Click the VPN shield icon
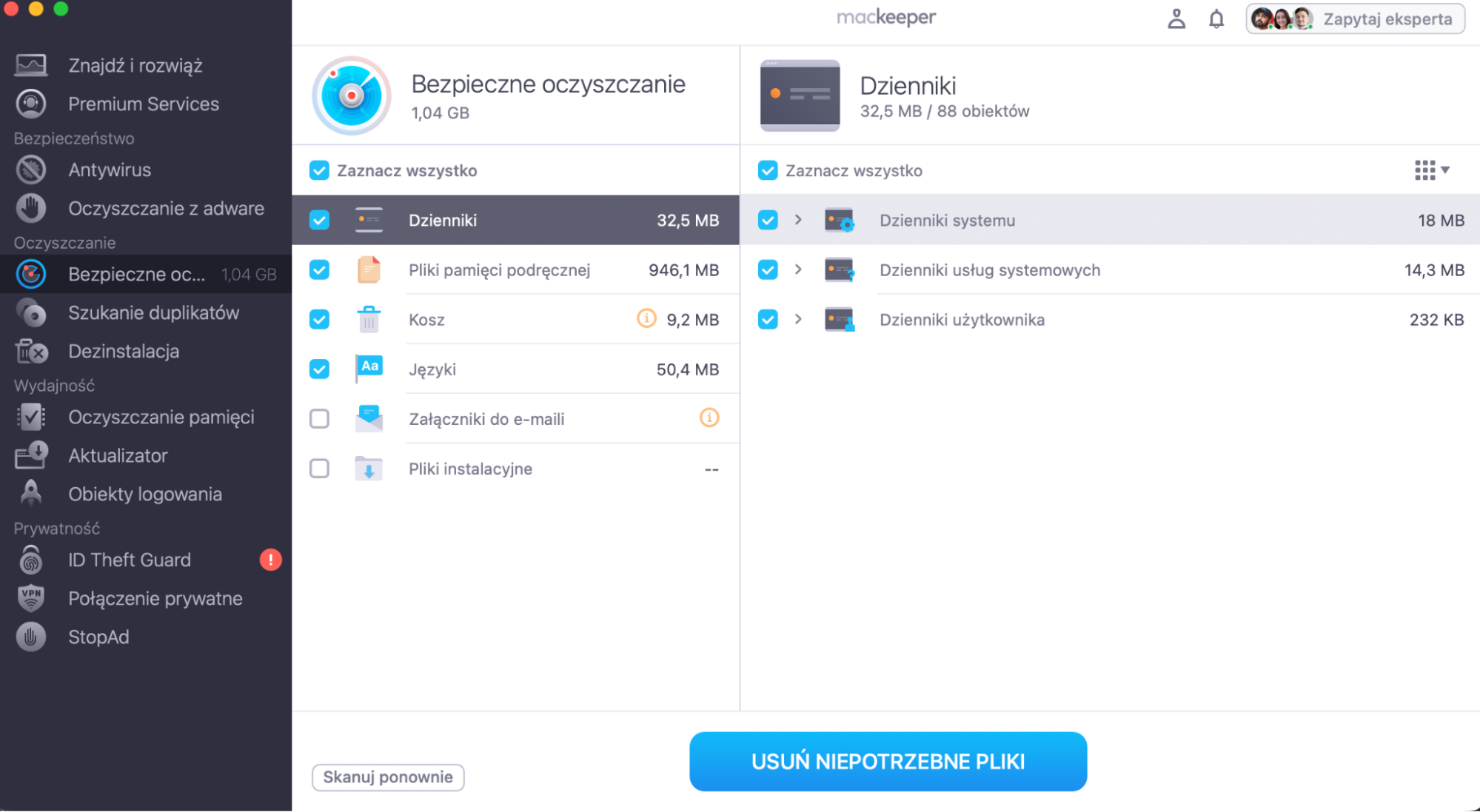The height and width of the screenshot is (812, 1480). 31,598
